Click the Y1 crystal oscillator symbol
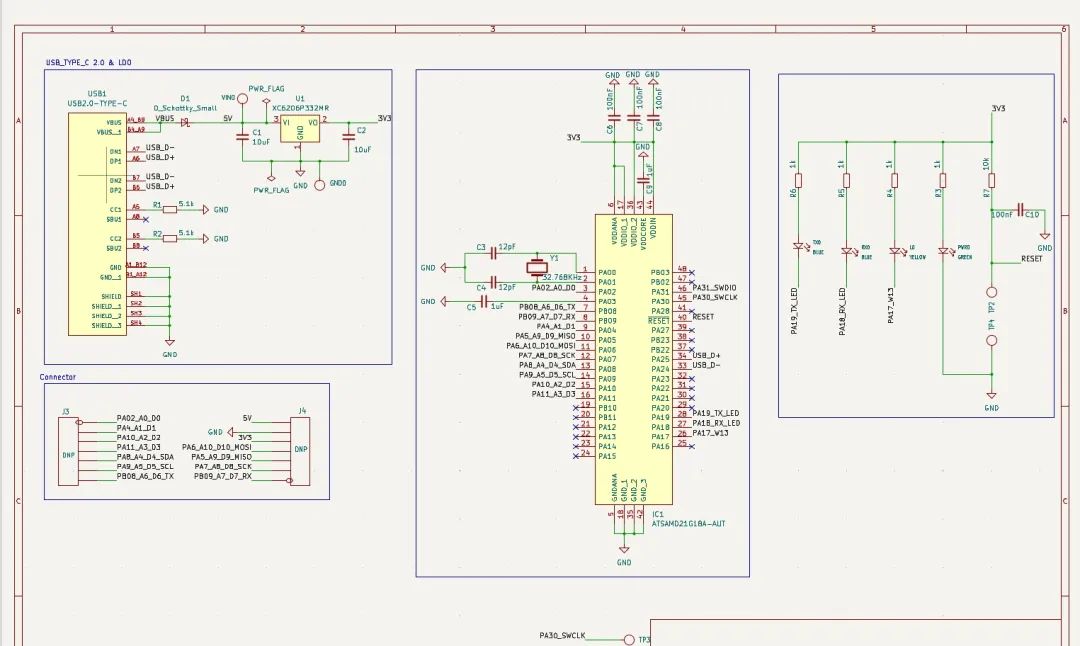This screenshot has width=1080, height=646. [x=538, y=266]
